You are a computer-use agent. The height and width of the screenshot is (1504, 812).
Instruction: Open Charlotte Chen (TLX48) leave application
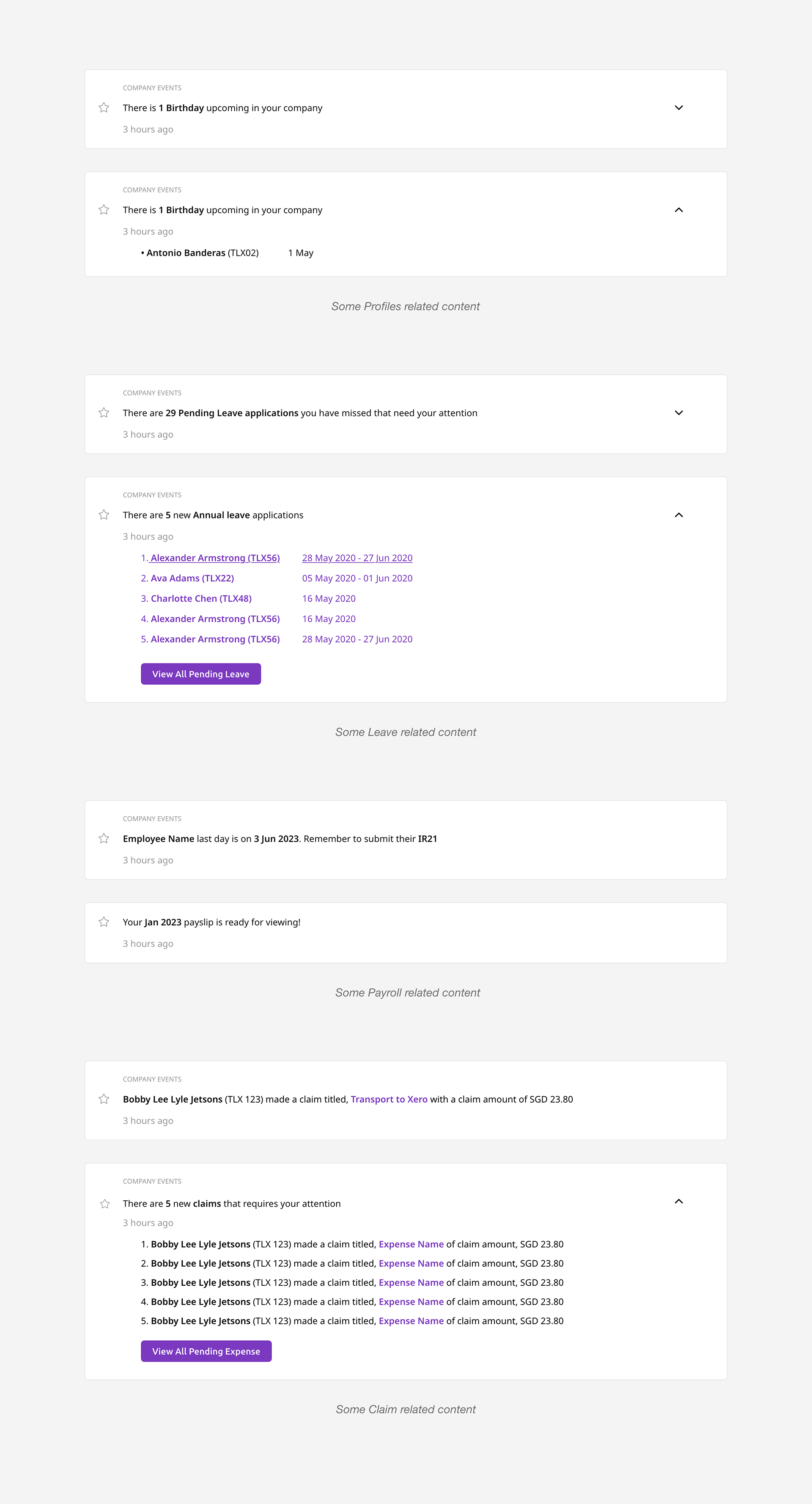tap(201, 598)
